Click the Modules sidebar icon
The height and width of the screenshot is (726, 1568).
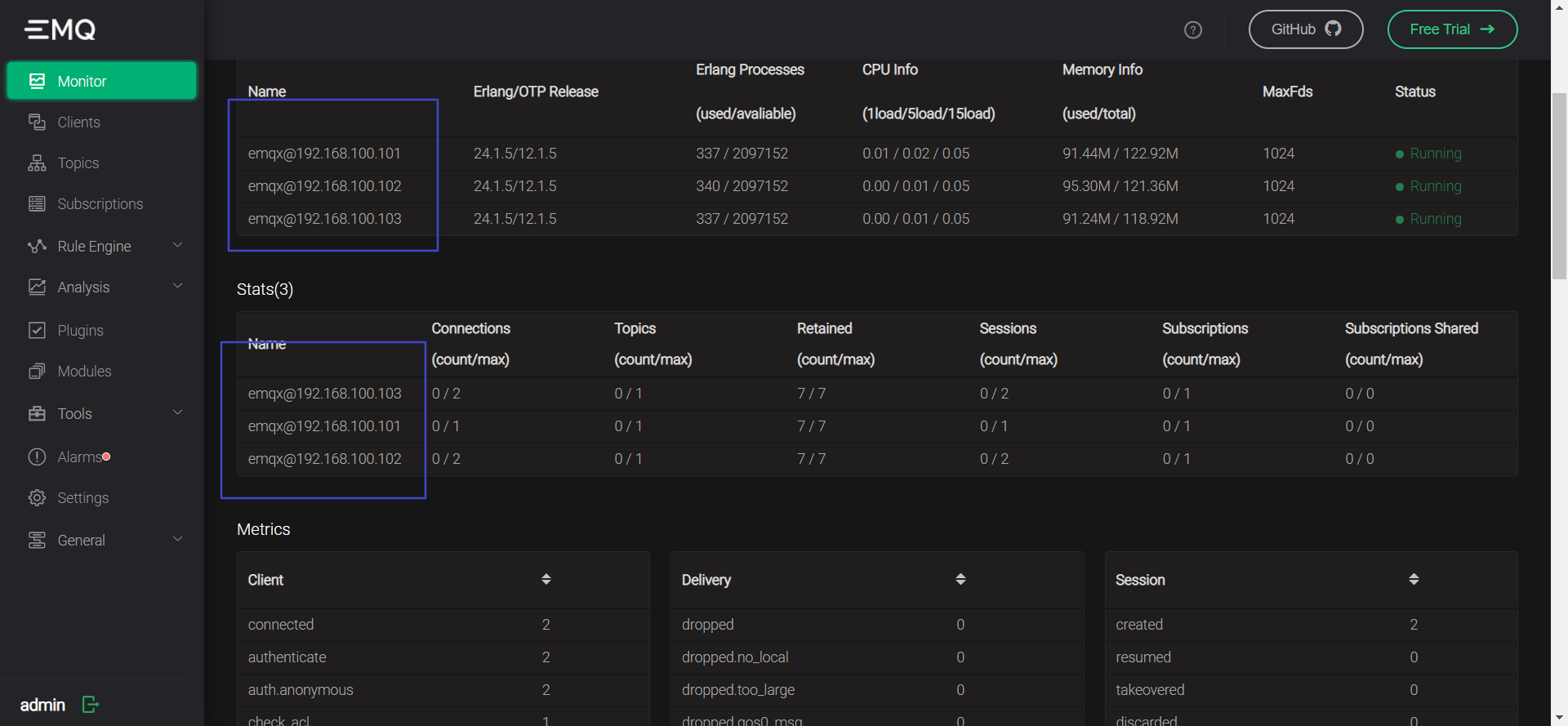pyautogui.click(x=37, y=371)
